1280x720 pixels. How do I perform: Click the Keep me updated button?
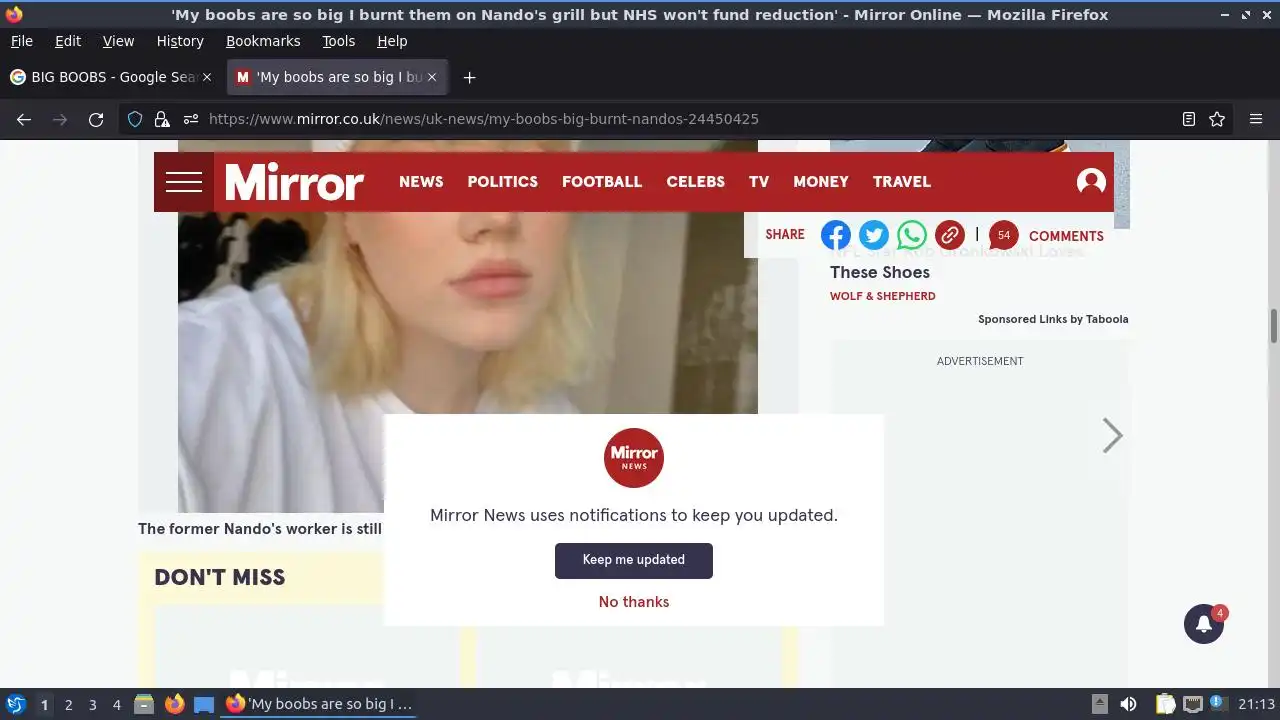pos(634,560)
